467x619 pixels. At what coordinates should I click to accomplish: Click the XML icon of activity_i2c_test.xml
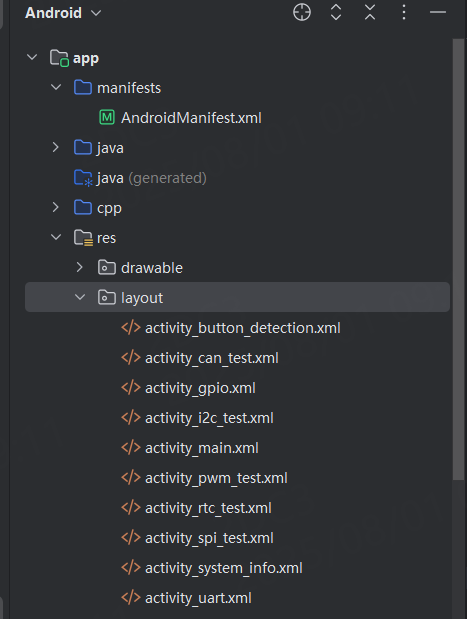point(131,417)
